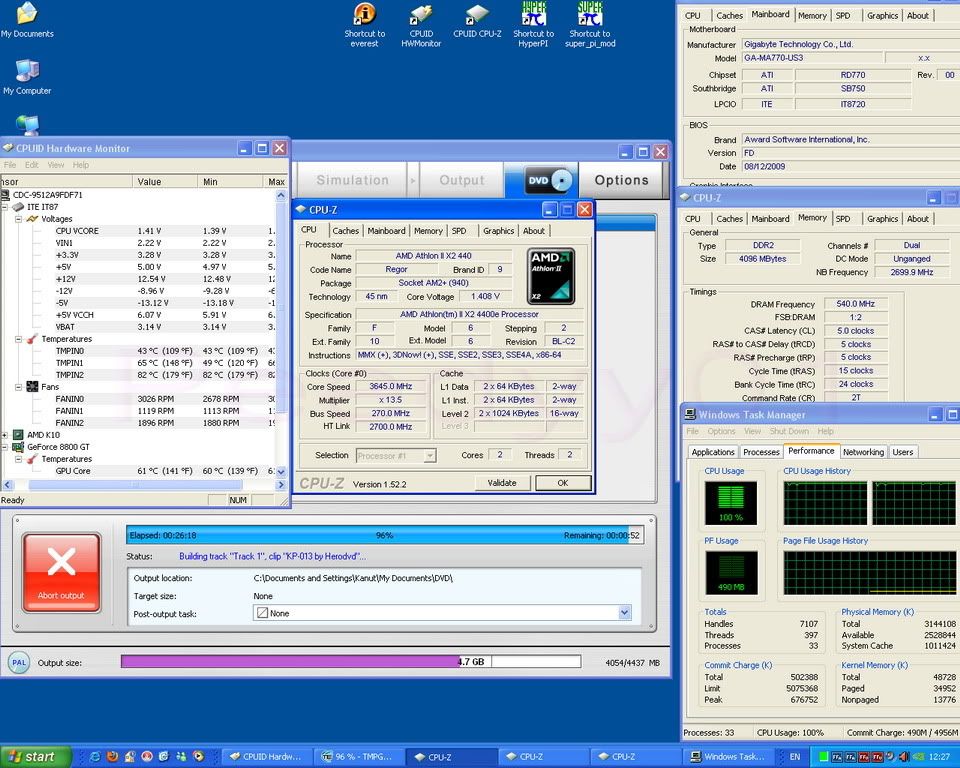The image size is (960, 768).
Task: Switch to Processes tab in Task Manager
Action: point(761,452)
